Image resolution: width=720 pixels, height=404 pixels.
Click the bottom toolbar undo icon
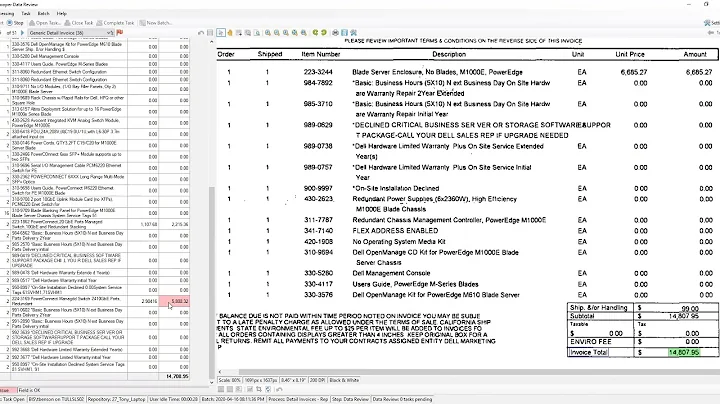click(279, 389)
